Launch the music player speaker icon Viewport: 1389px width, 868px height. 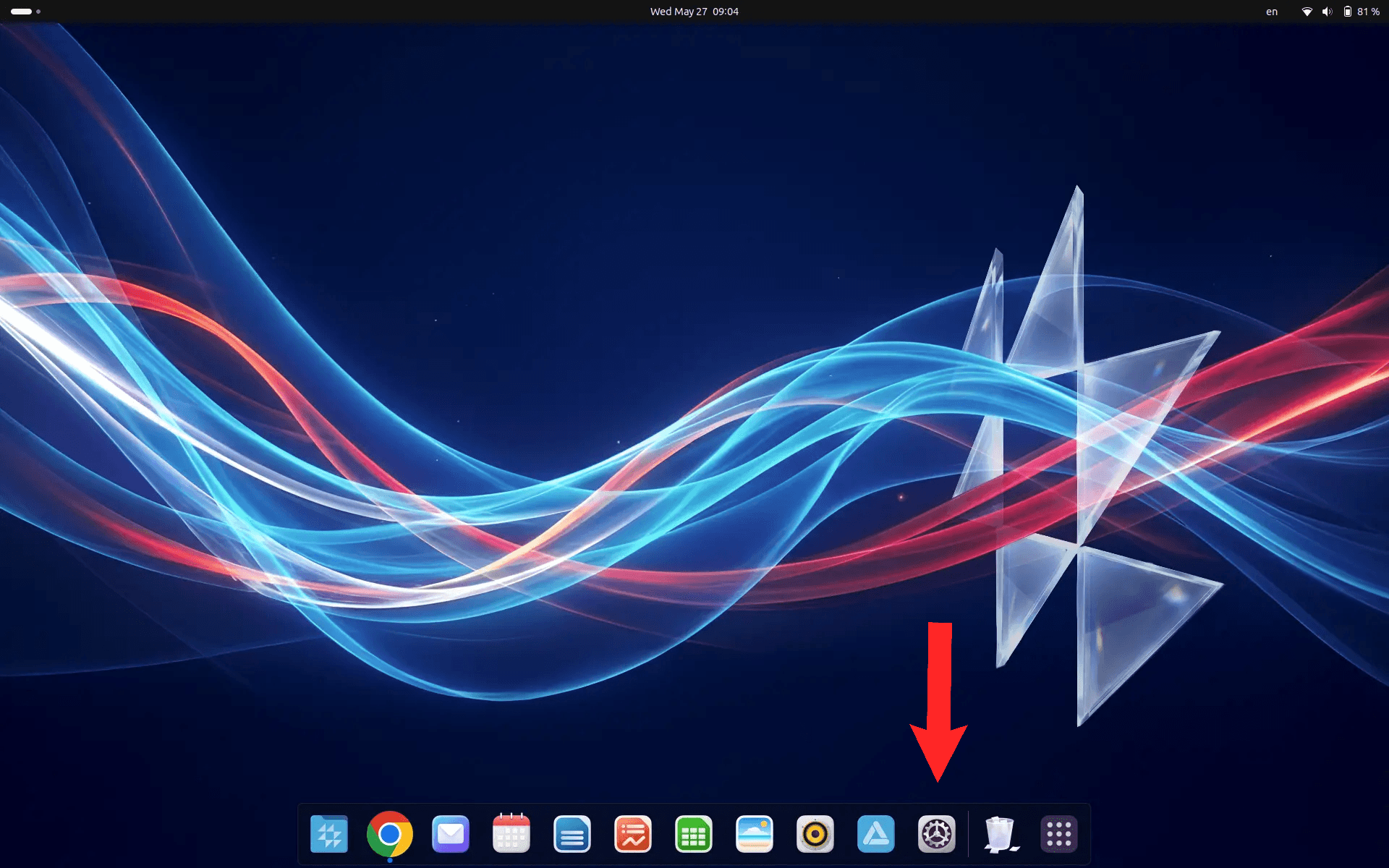coord(815,834)
